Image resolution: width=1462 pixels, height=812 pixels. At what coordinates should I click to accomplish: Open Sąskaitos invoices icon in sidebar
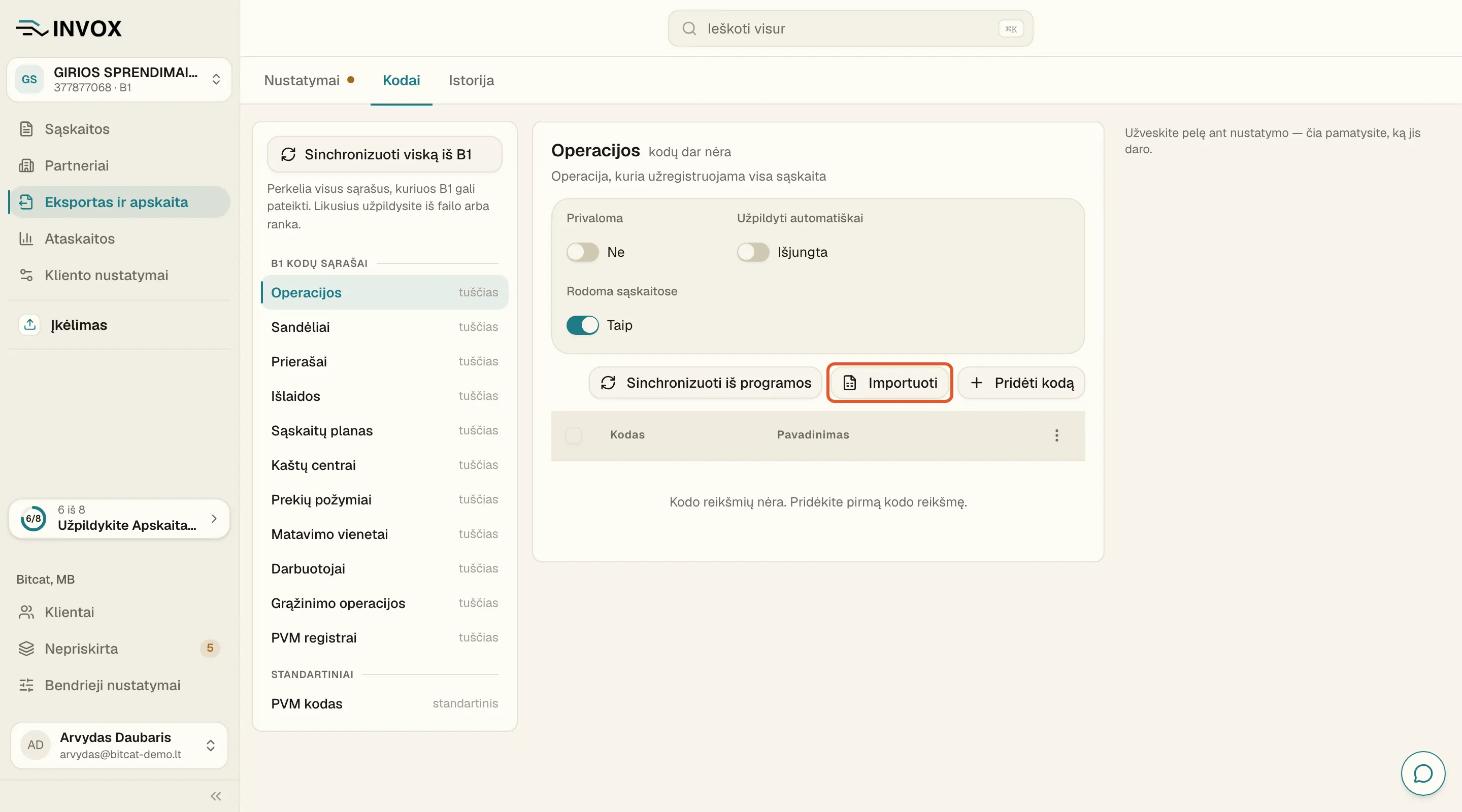click(26, 129)
